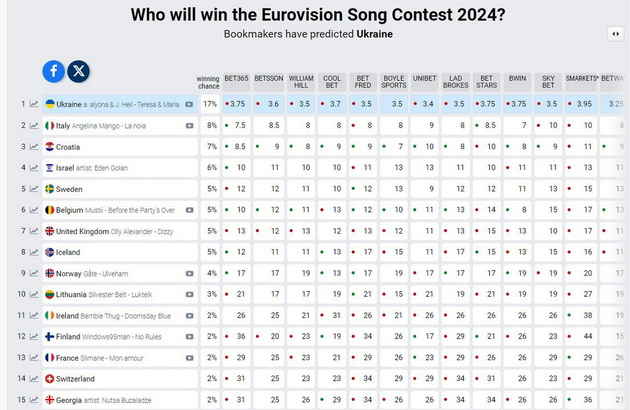Play Finland's No Rules video
The width and height of the screenshot is (630, 410).
pyautogui.click(x=189, y=337)
